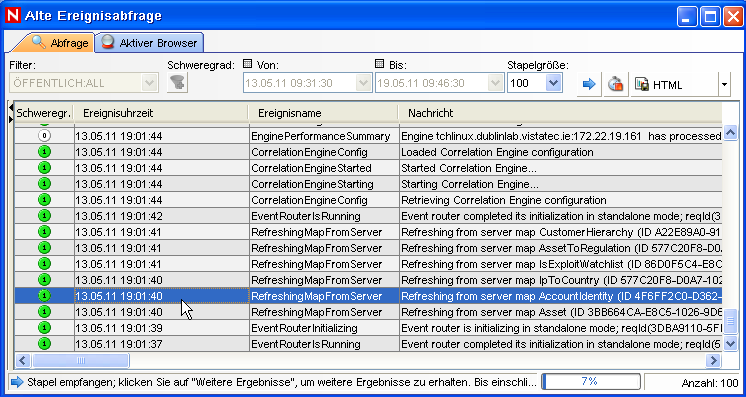Screen dimensions: 746x397
Task: Click the HTML export icon
Action: (642, 85)
